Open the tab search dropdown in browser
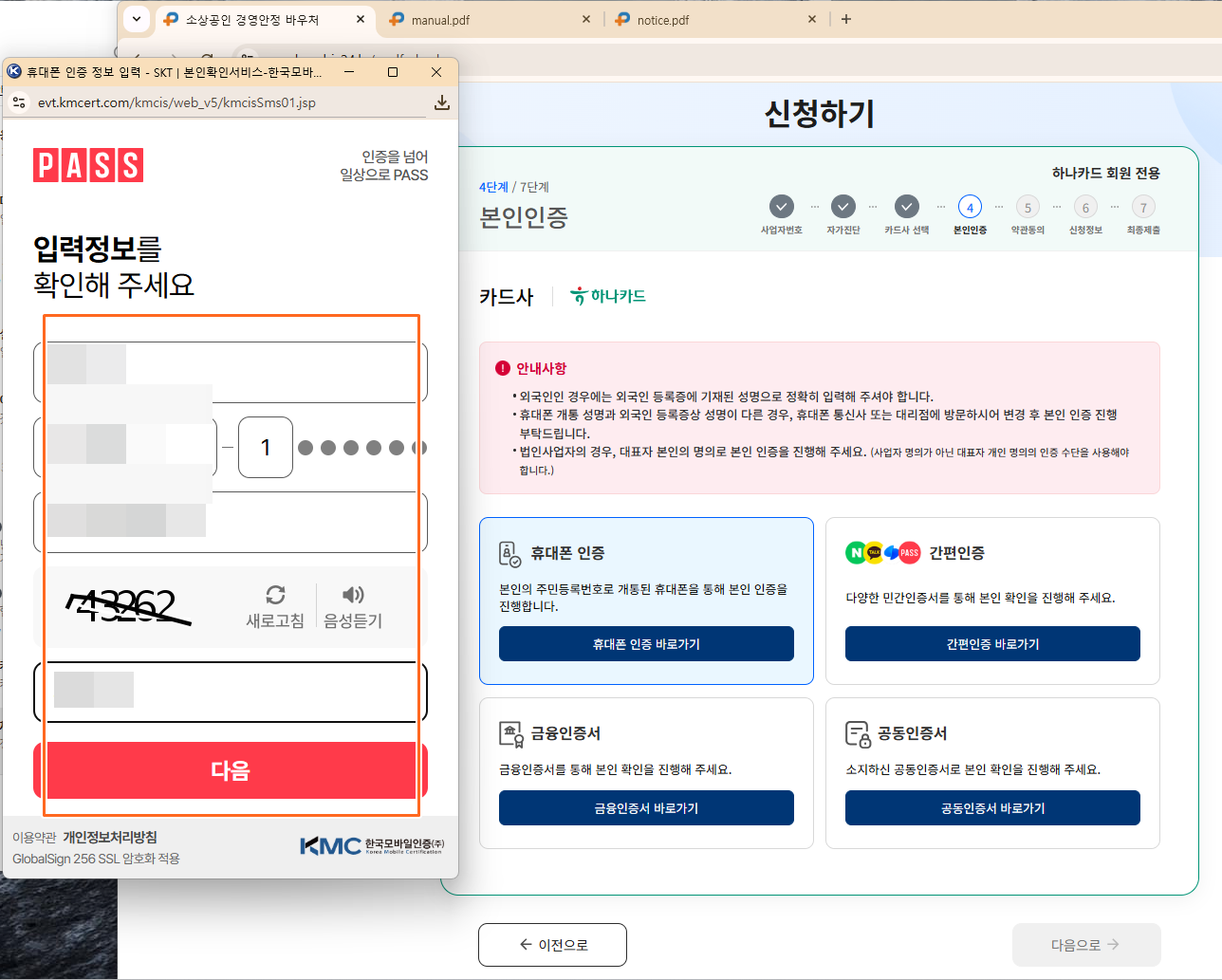1222x980 pixels. point(137,19)
